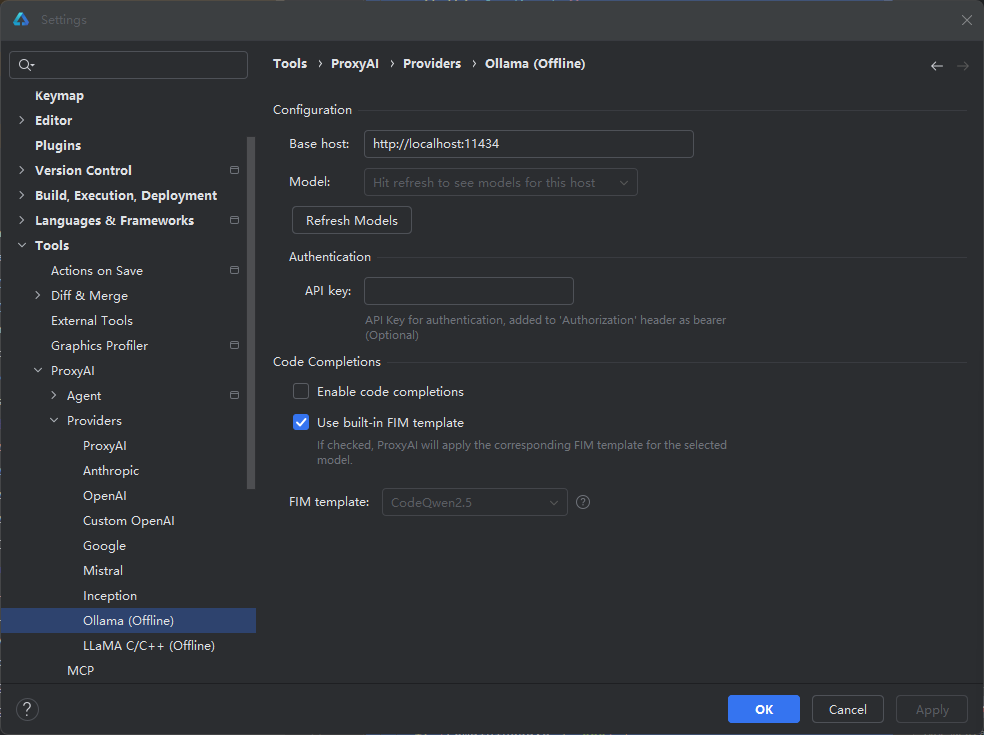Image resolution: width=984 pixels, height=735 pixels.
Task: Select the Google provider
Action: (104, 546)
